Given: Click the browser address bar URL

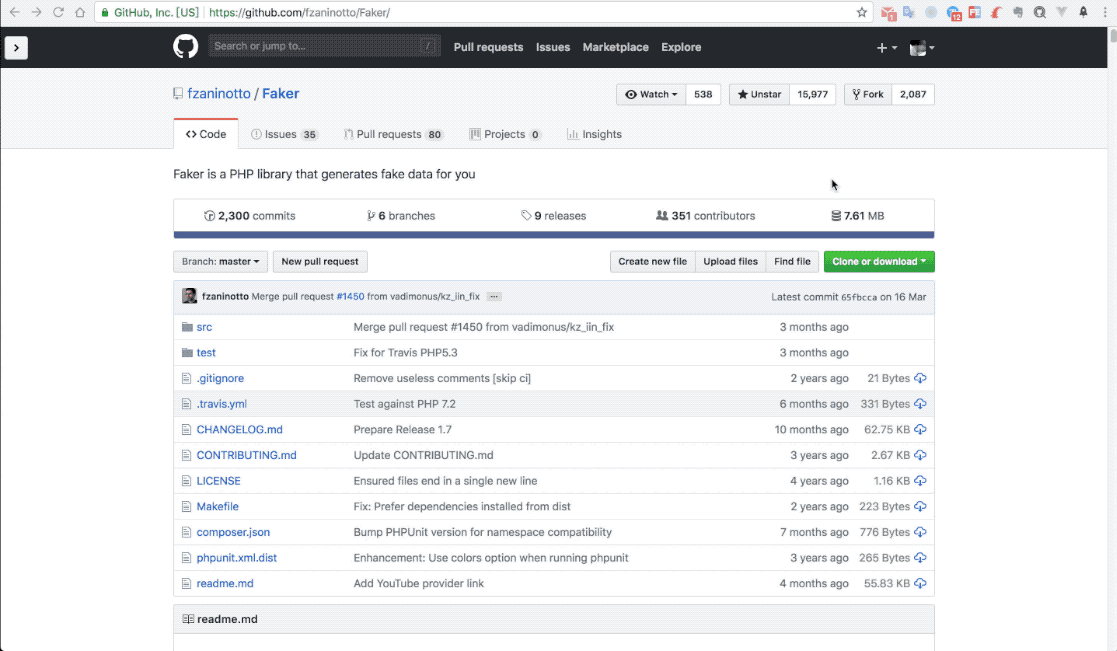Looking at the screenshot, I should (x=300, y=12).
